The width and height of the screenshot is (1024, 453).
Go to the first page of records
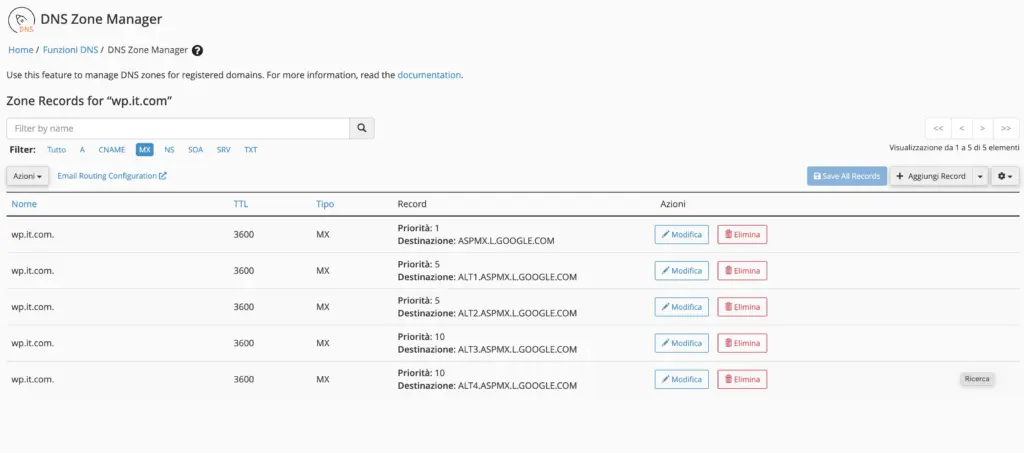(x=937, y=128)
